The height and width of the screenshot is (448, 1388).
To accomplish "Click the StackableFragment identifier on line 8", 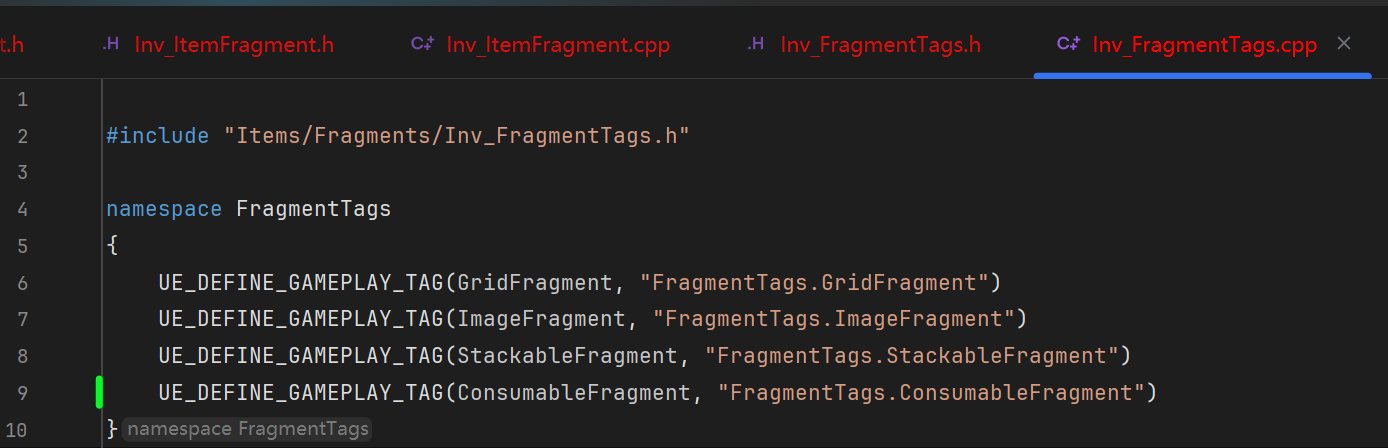I will click(567, 356).
